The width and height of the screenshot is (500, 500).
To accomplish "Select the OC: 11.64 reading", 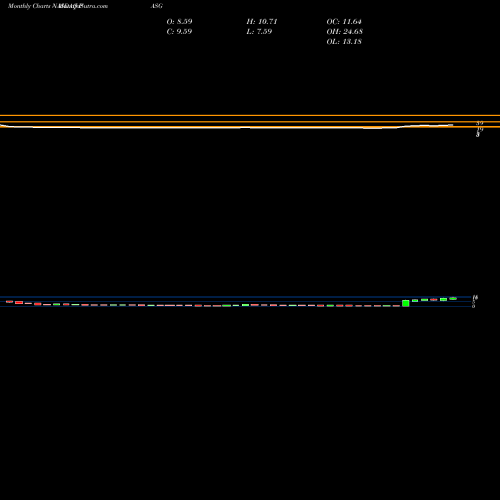I will click(344, 21).
